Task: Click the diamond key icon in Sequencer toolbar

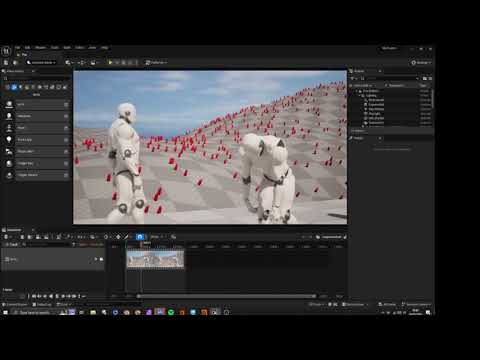Action: point(118,237)
